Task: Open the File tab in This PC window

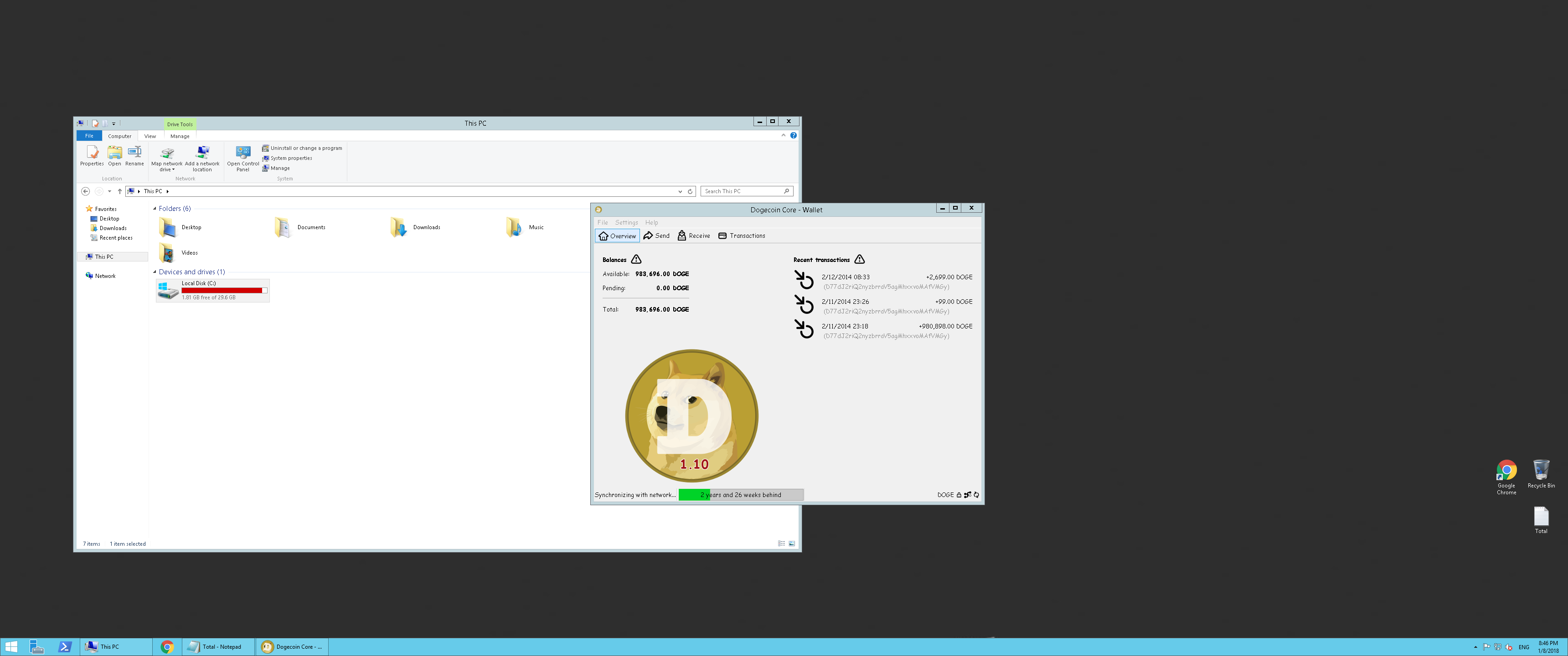Action: (89, 136)
